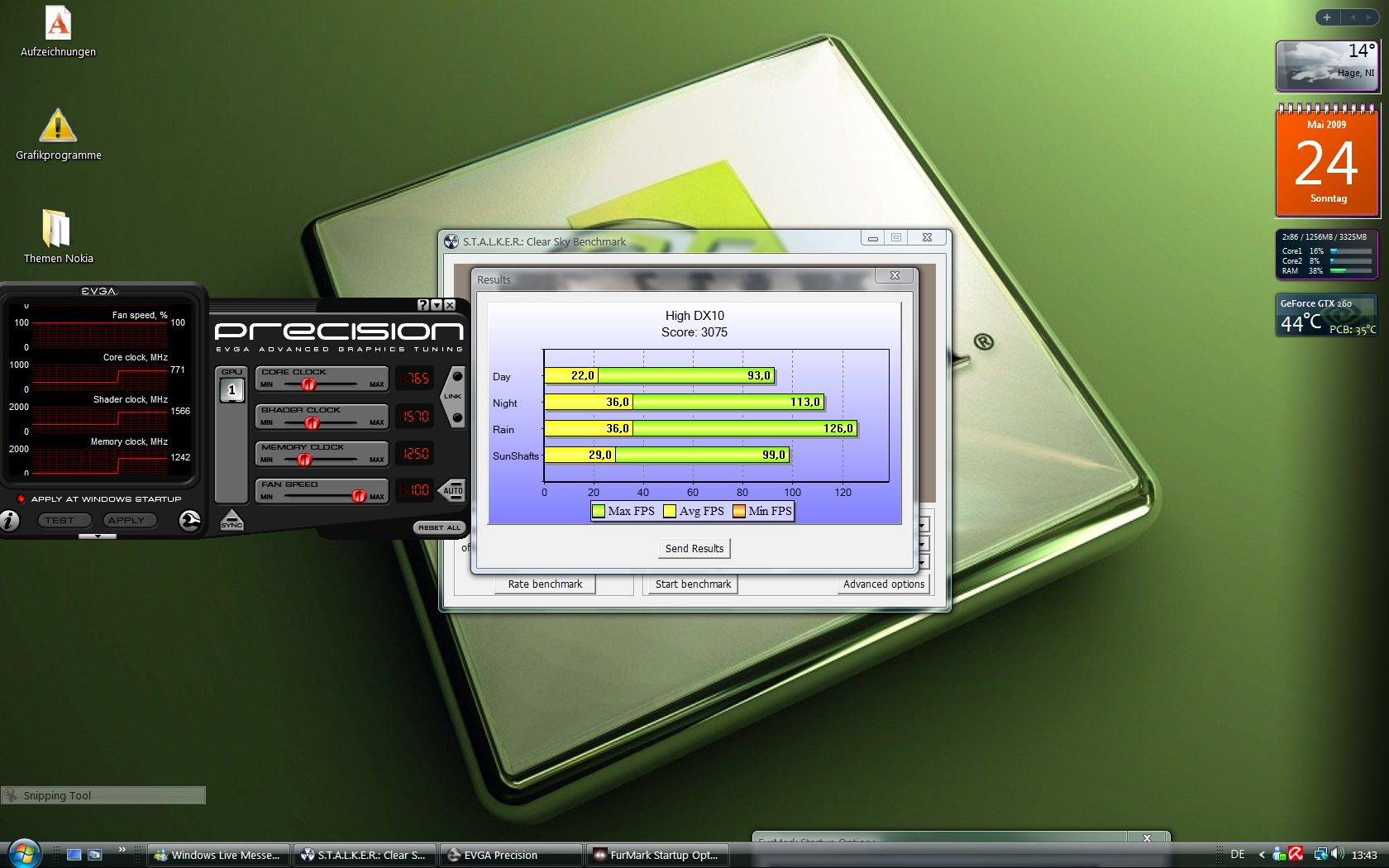Click Show Desktop quick launch icon
The height and width of the screenshot is (868, 1389).
click(x=74, y=855)
